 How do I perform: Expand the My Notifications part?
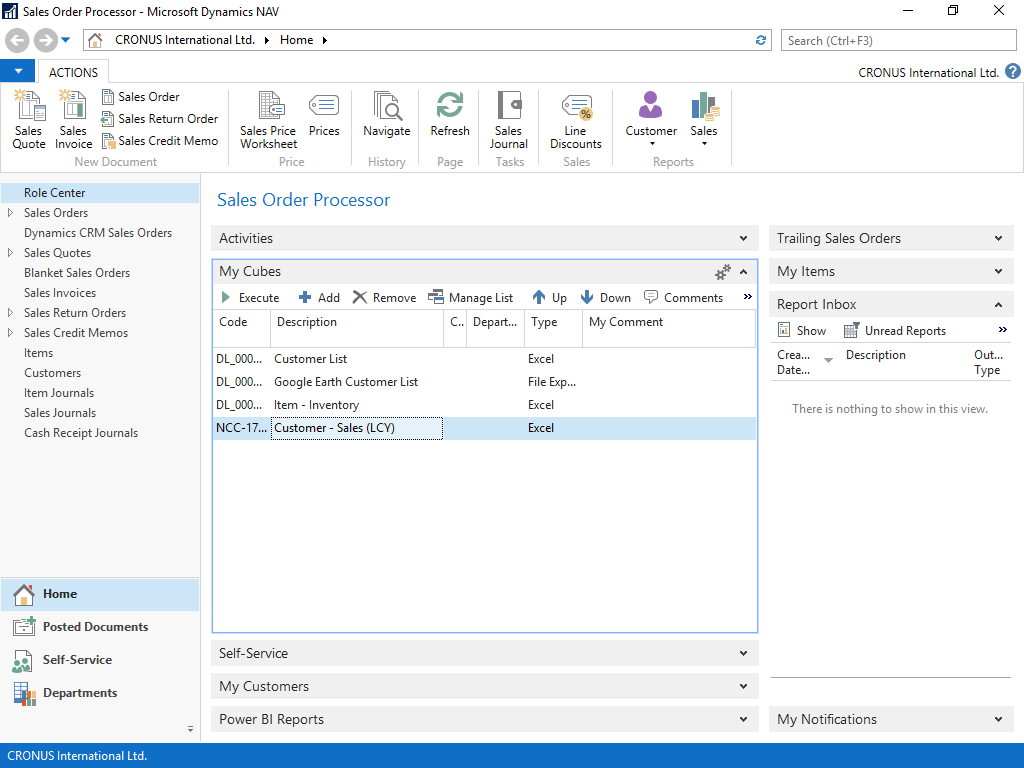click(999, 720)
